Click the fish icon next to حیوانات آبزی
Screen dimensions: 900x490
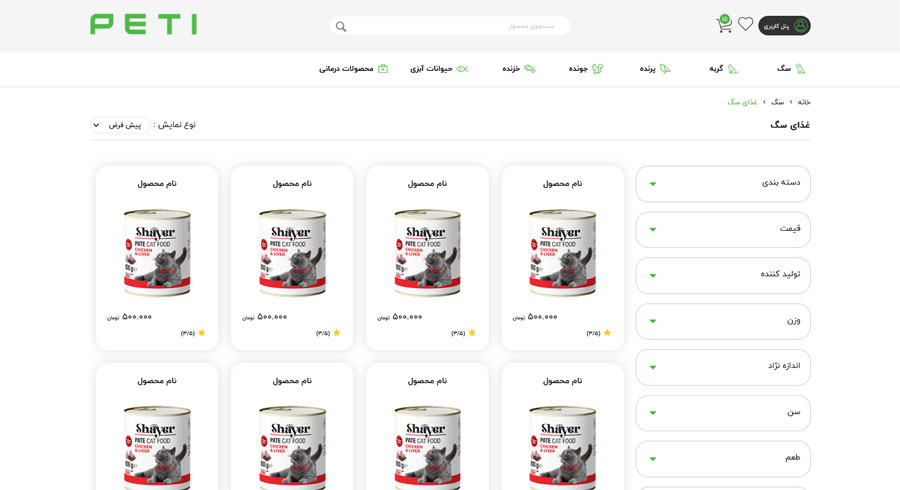coord(462,69)
